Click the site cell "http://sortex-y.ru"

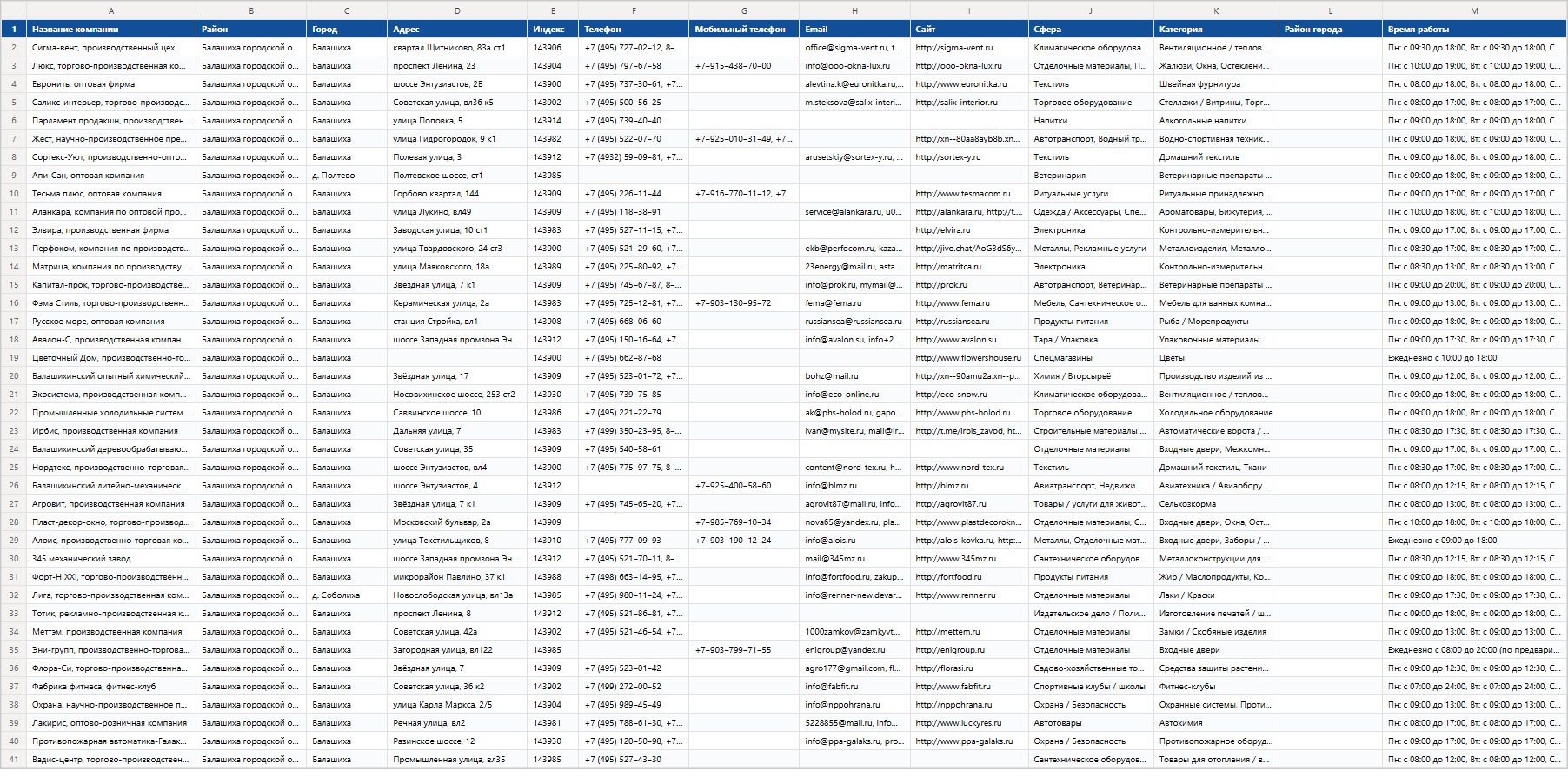click(969, 157)
